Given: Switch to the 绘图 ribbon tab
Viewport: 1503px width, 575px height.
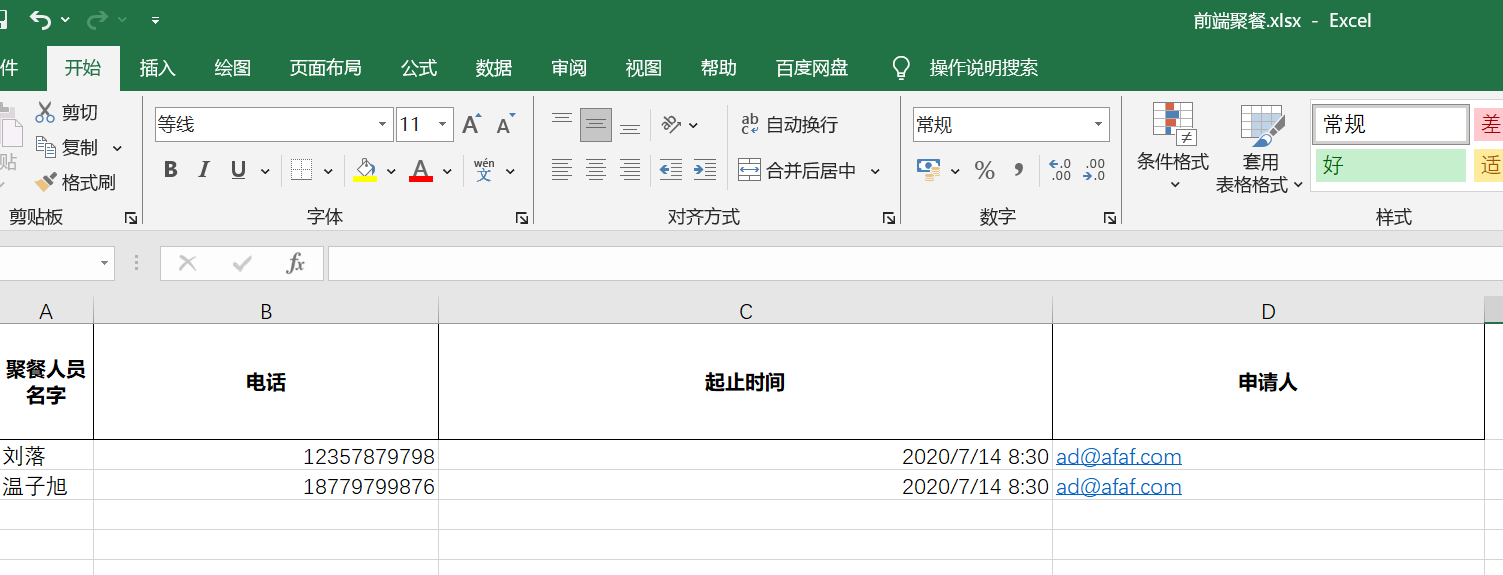Looking at the screenshot, I should [x=233, y=68].
